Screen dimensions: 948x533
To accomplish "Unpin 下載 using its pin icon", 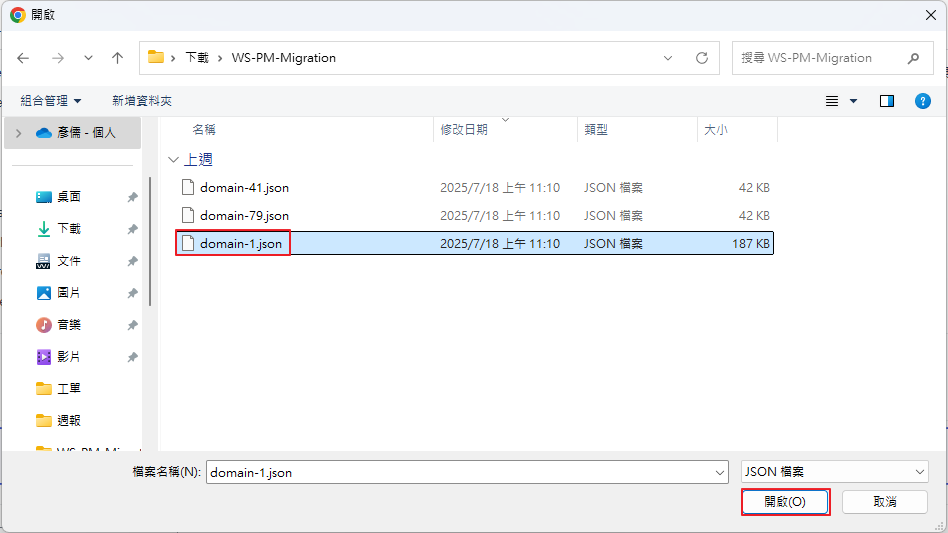I will pos(132,229).
